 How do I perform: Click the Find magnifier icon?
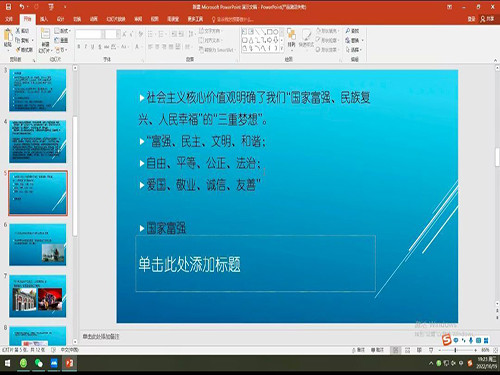coord(348,31)
